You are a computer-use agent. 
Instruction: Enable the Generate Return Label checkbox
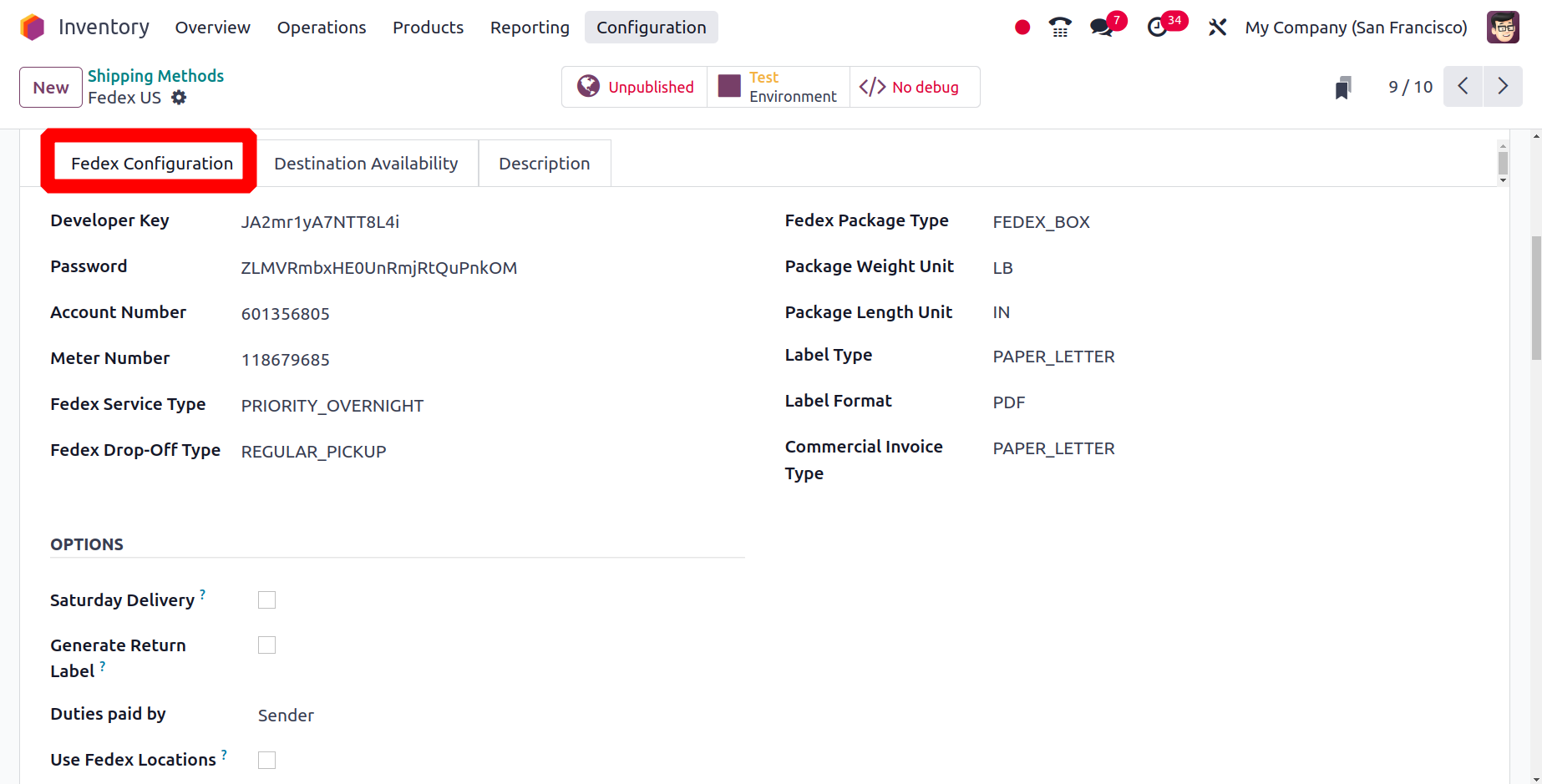[266, 645]
